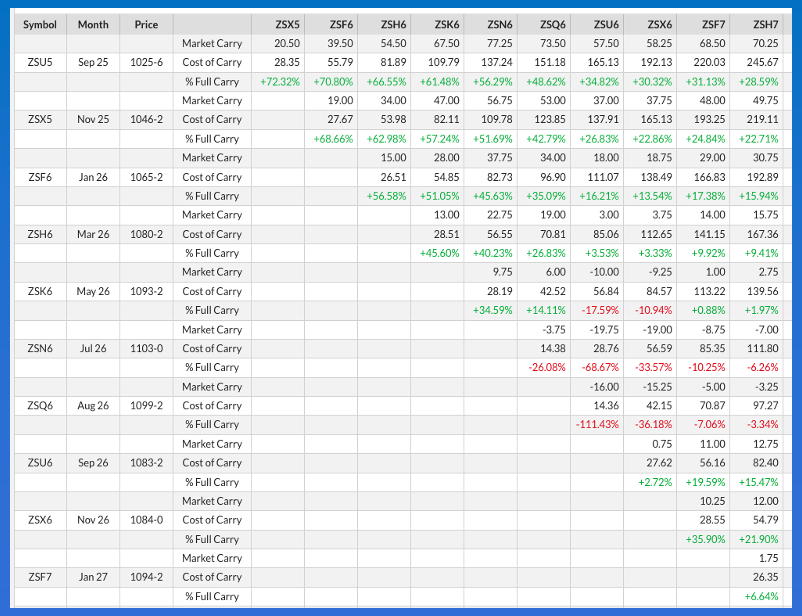Select the -26.08% full carry value
Screen dimensions: 802x616
click(x=547, y=367)
